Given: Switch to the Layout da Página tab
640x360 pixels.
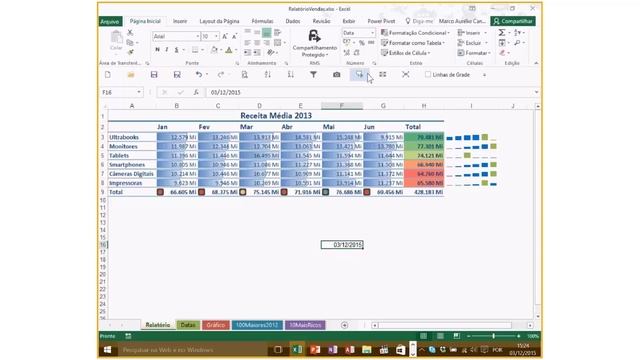Looking at the screenshot, I should coord(219,21).
